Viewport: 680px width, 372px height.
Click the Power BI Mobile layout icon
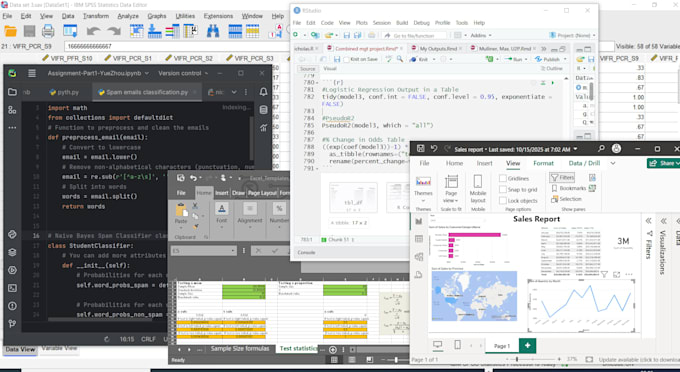pyautogui.click(x=478, y=181)
